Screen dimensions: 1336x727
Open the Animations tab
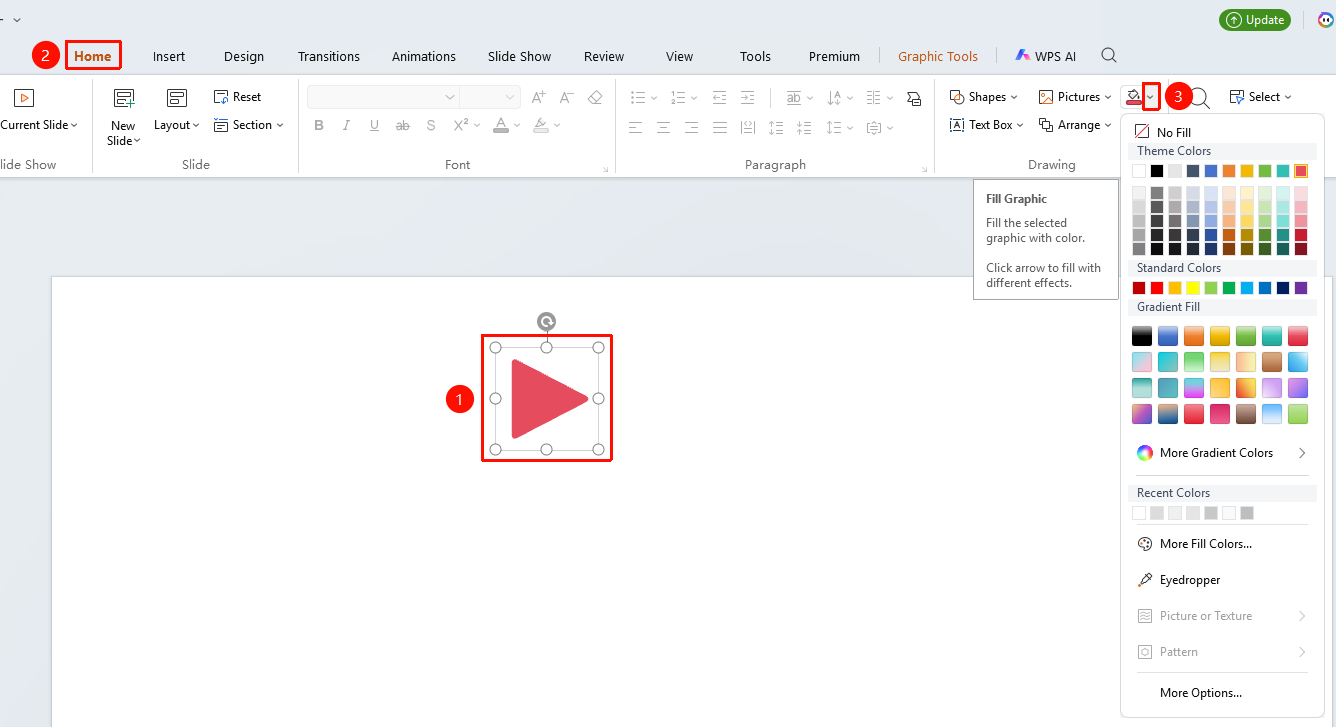coord(424,56)
